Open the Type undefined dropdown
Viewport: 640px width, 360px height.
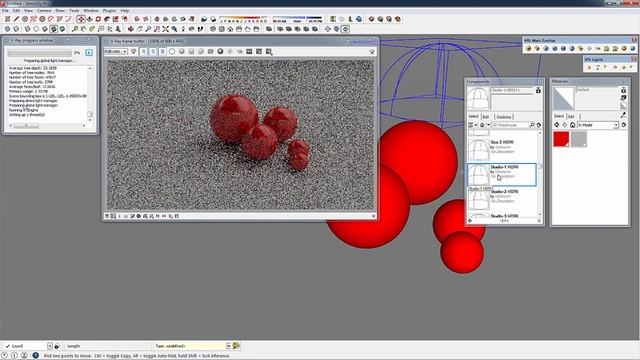click(x=228, y=346)
